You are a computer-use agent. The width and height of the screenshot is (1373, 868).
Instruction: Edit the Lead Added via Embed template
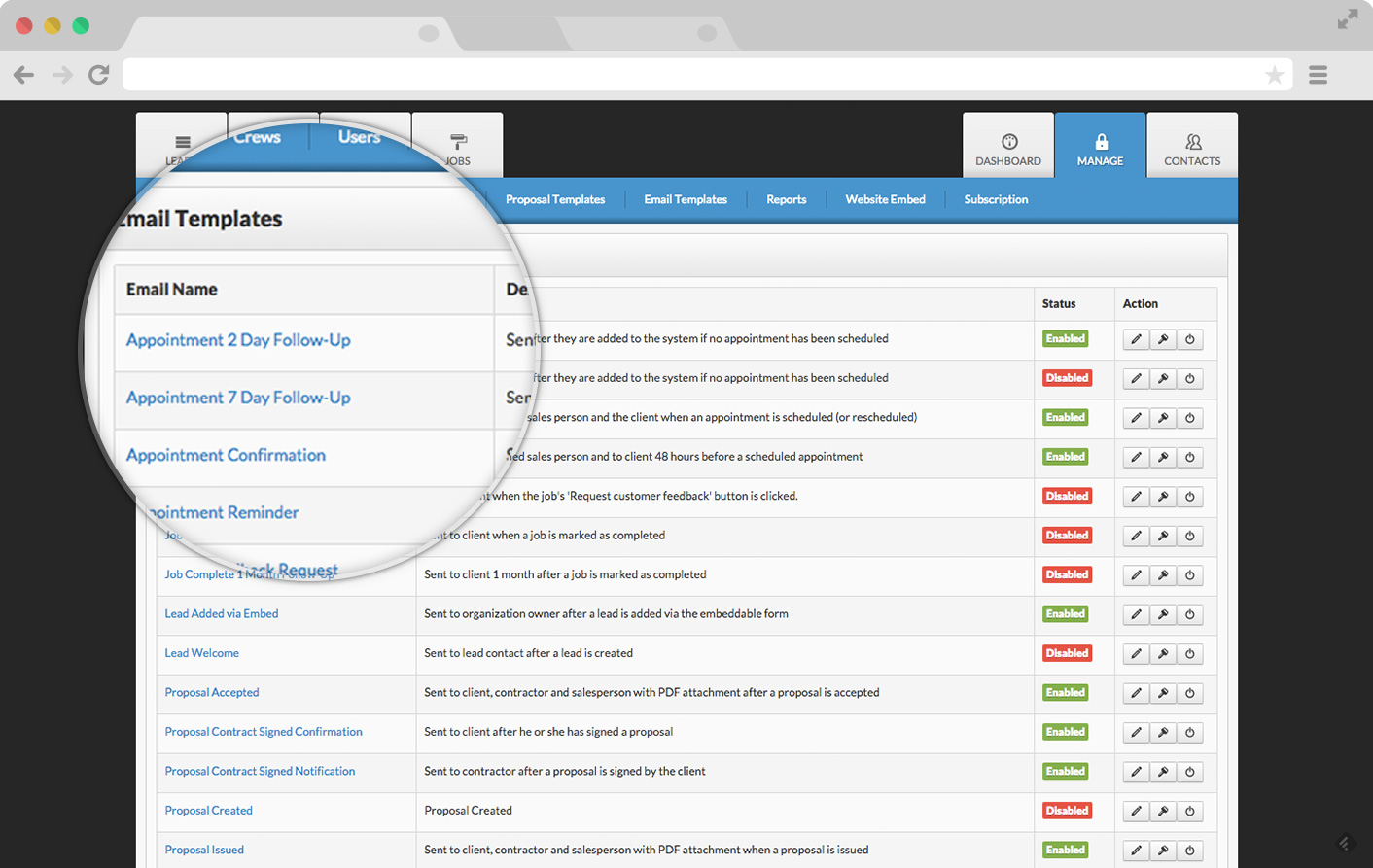pyautogui.click(x=1136, y=614)
